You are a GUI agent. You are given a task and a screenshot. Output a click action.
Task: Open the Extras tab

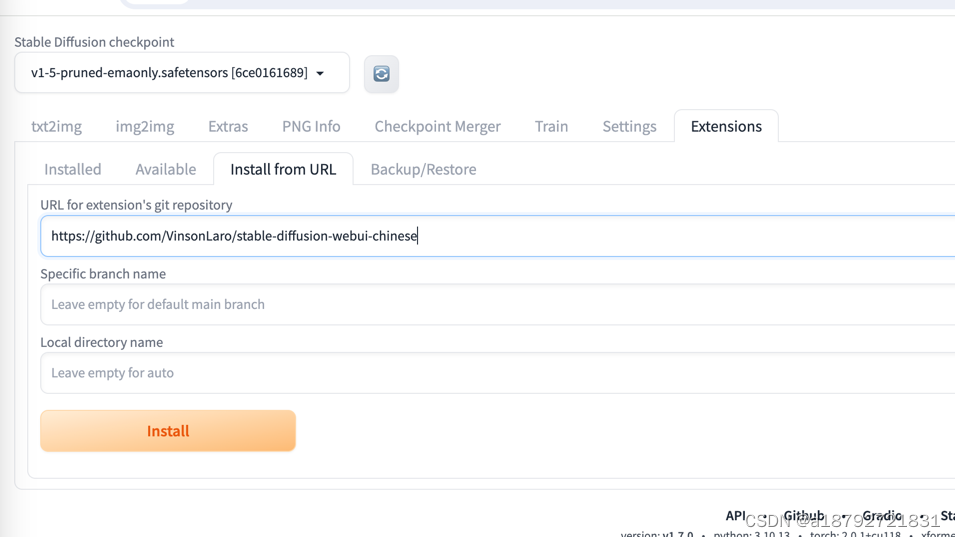click(228, 126)
